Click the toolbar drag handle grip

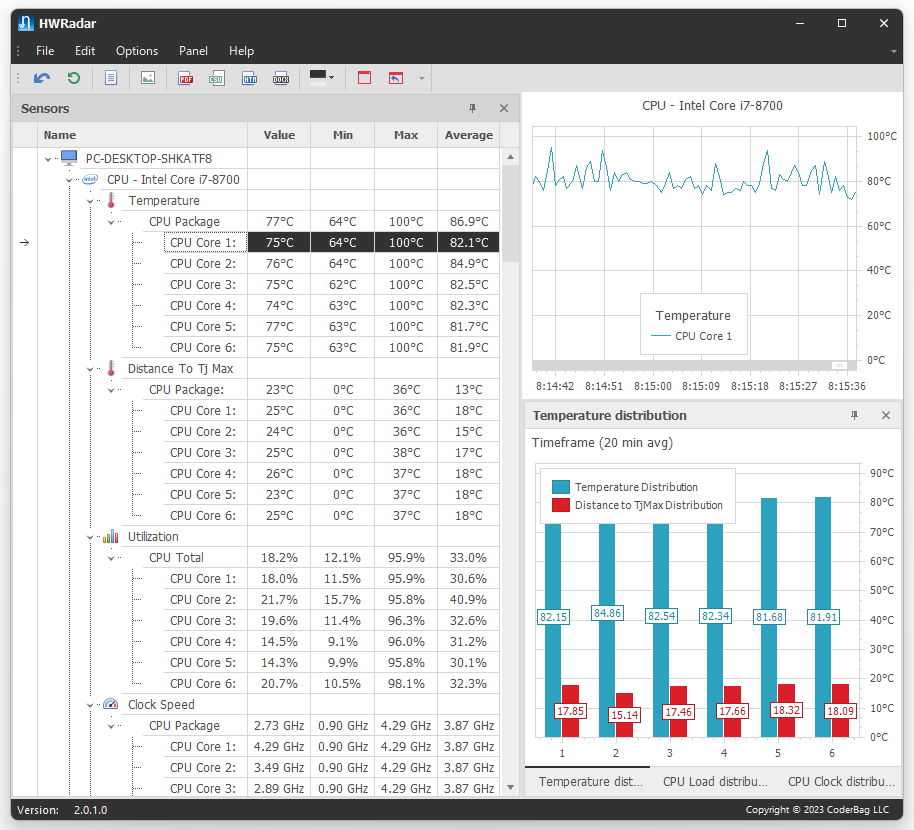coord(18,78)
